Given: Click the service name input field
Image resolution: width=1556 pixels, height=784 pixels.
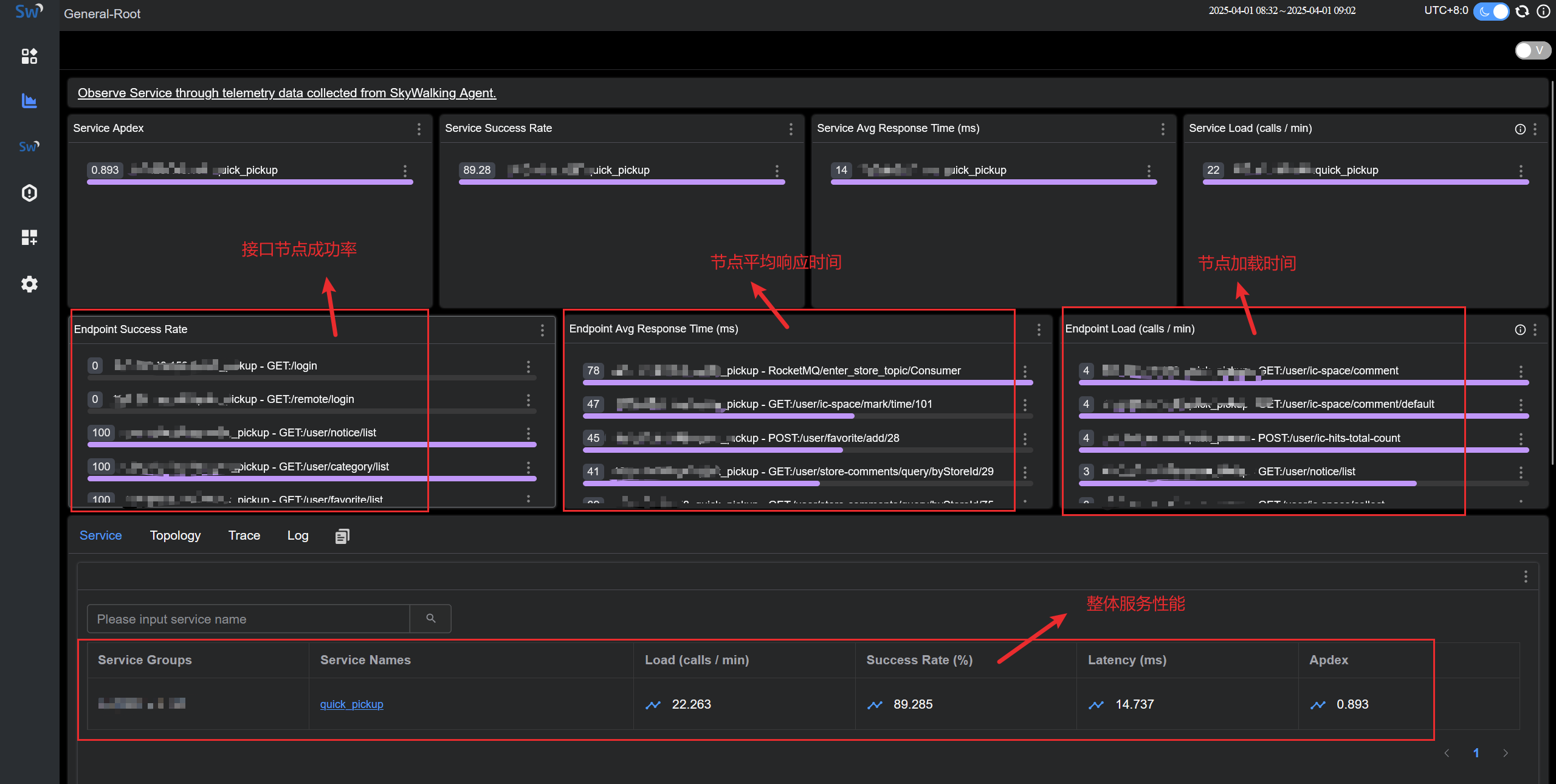Looking at the screenshot, I should [x=248, y=619].
